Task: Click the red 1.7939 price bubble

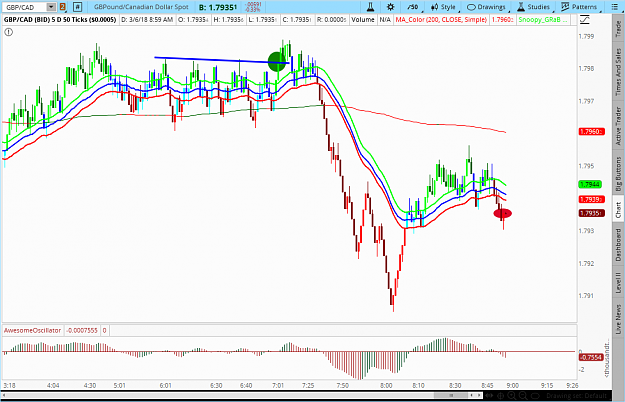Action: (591, 199)
